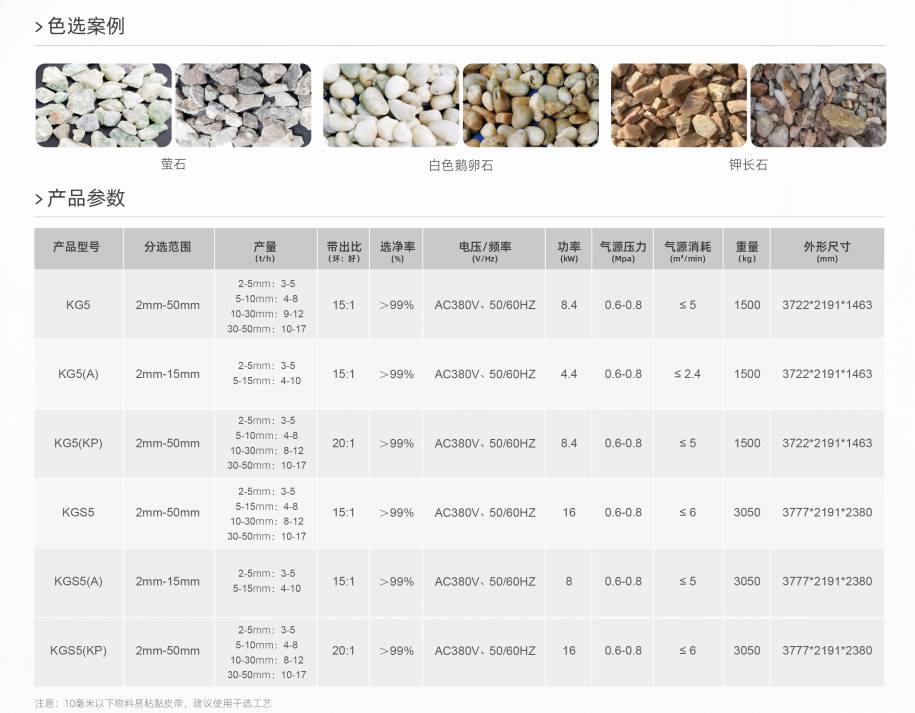The width and height of the screenshot is (915, 713).
Task: Click the 带出比 column header
Action: pos(344,249)
